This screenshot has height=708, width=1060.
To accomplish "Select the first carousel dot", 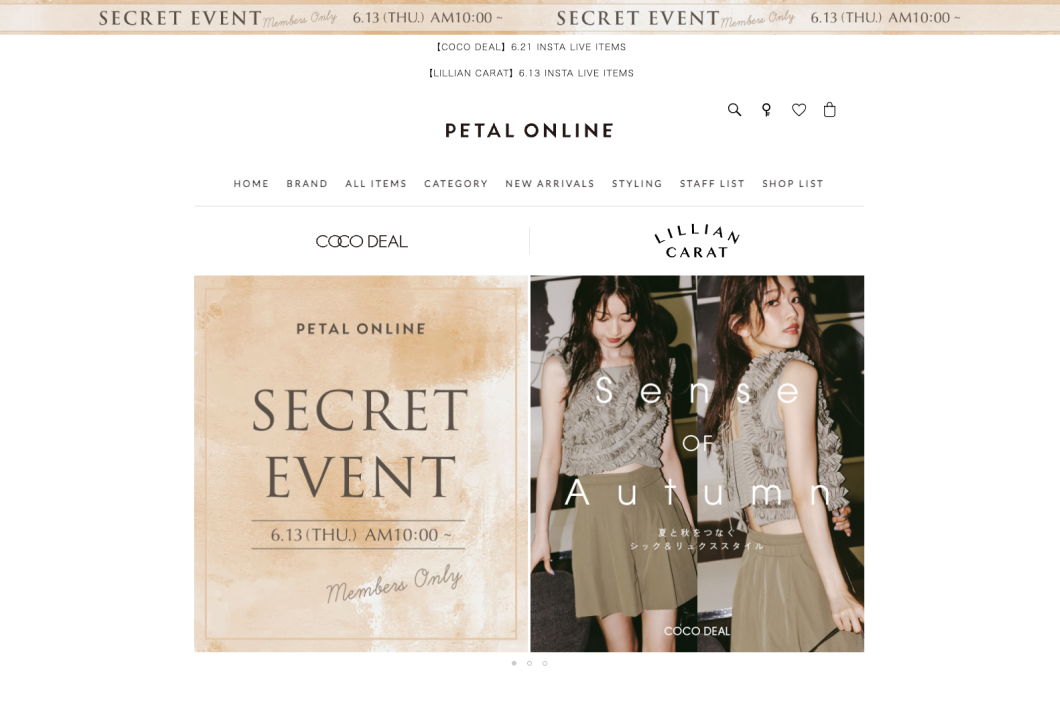I will pos(514,663).
